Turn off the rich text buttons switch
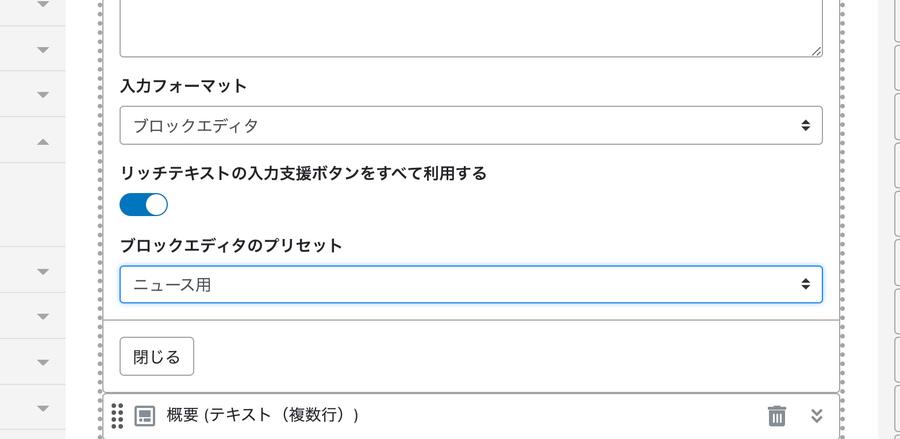 (x=143, y=204)
